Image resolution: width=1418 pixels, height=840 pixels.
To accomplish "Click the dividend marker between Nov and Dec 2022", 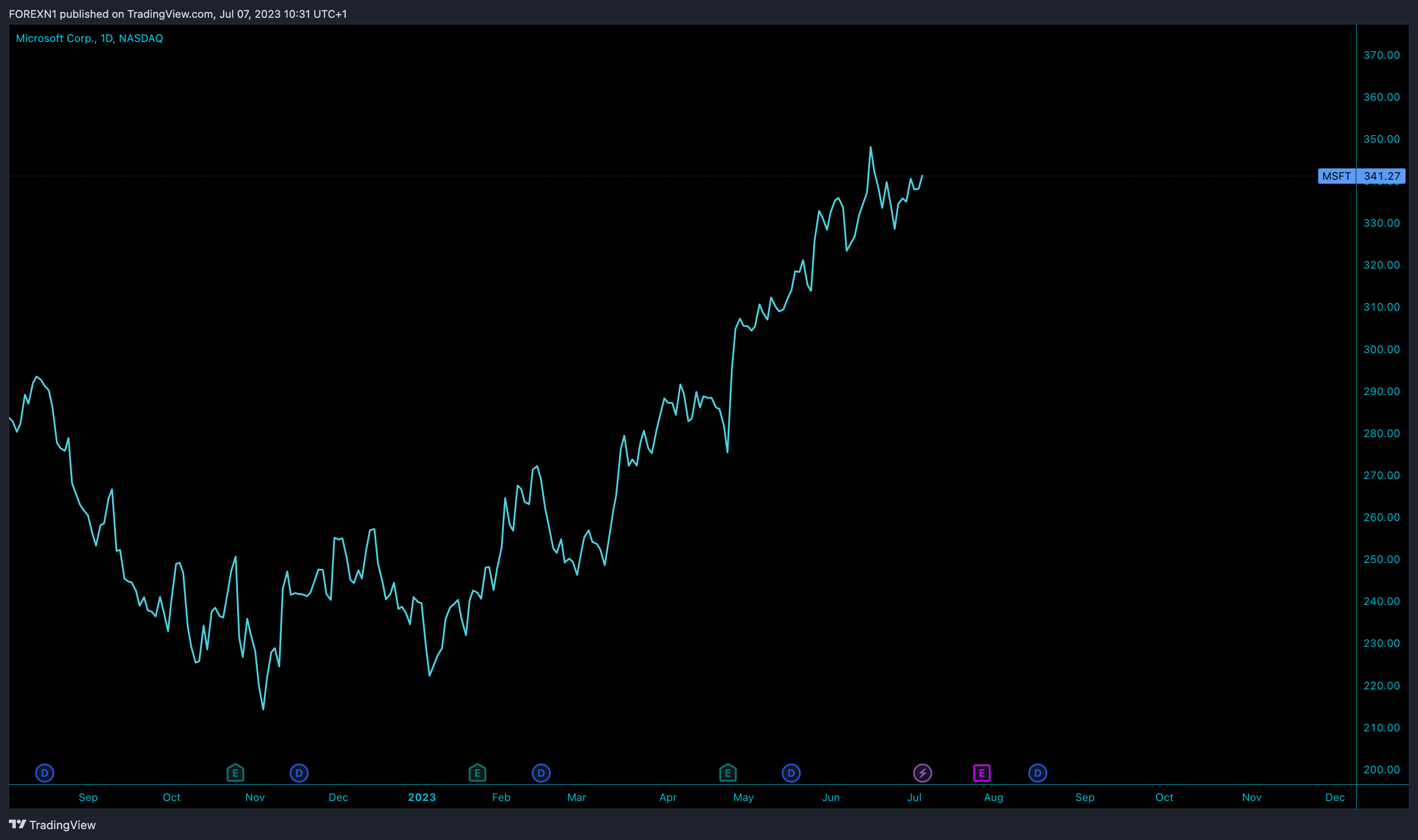I will click(299, 773).
